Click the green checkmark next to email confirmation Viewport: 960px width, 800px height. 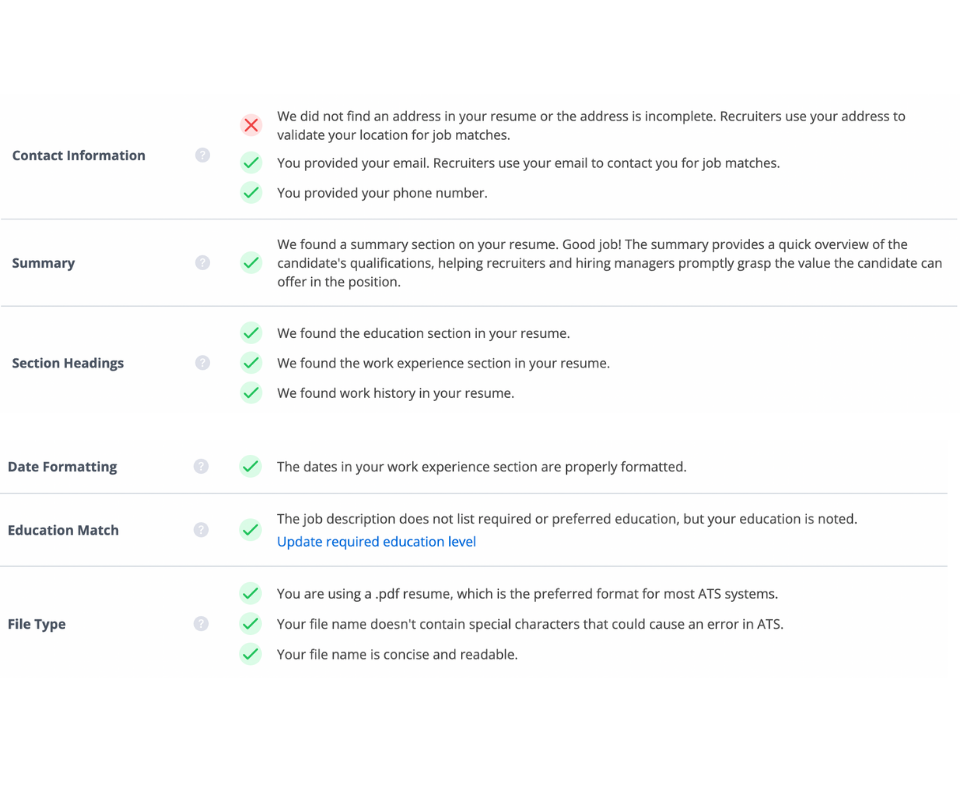[x=251, y=162]
